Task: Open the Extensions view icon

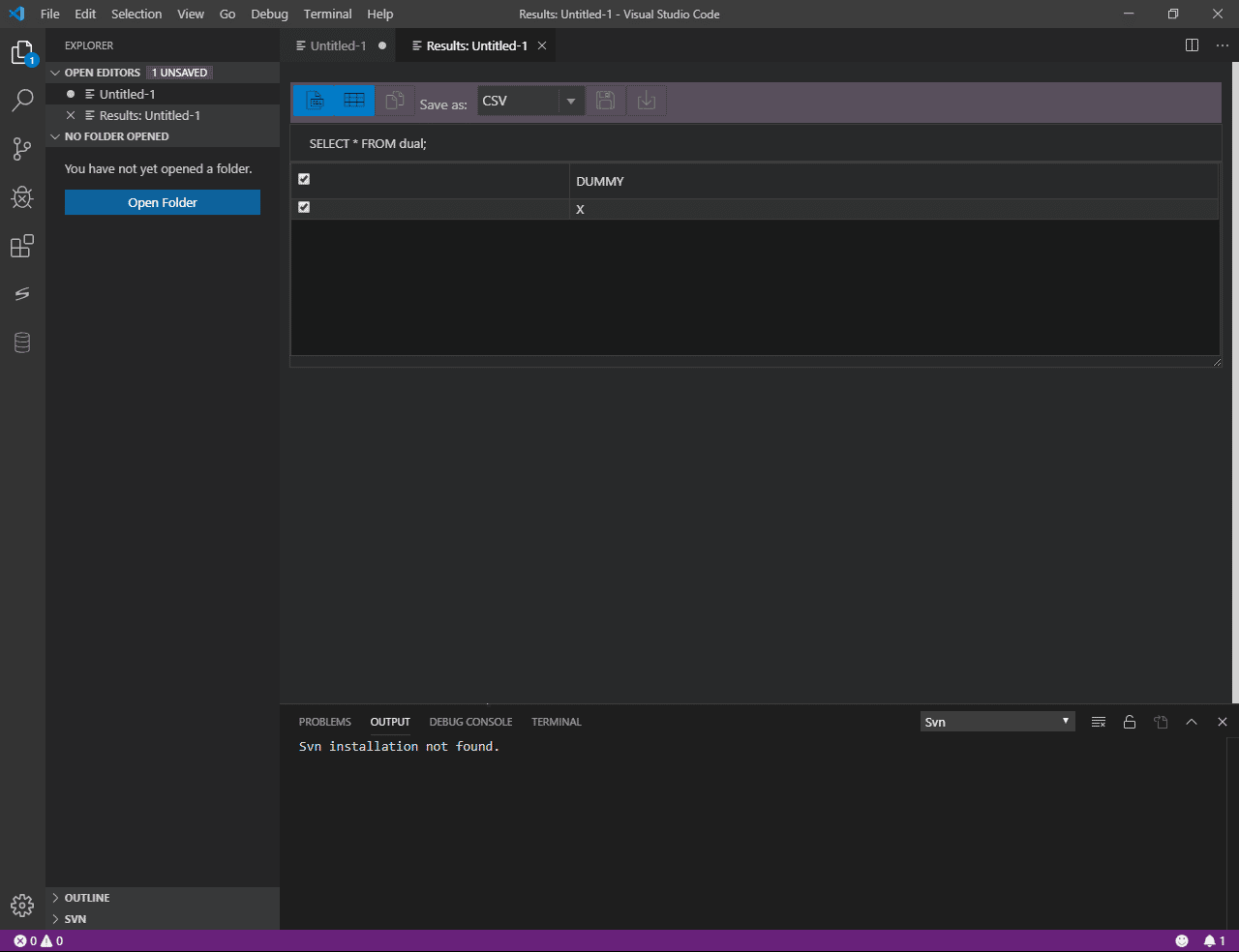Action: click(x=22, y=246)
